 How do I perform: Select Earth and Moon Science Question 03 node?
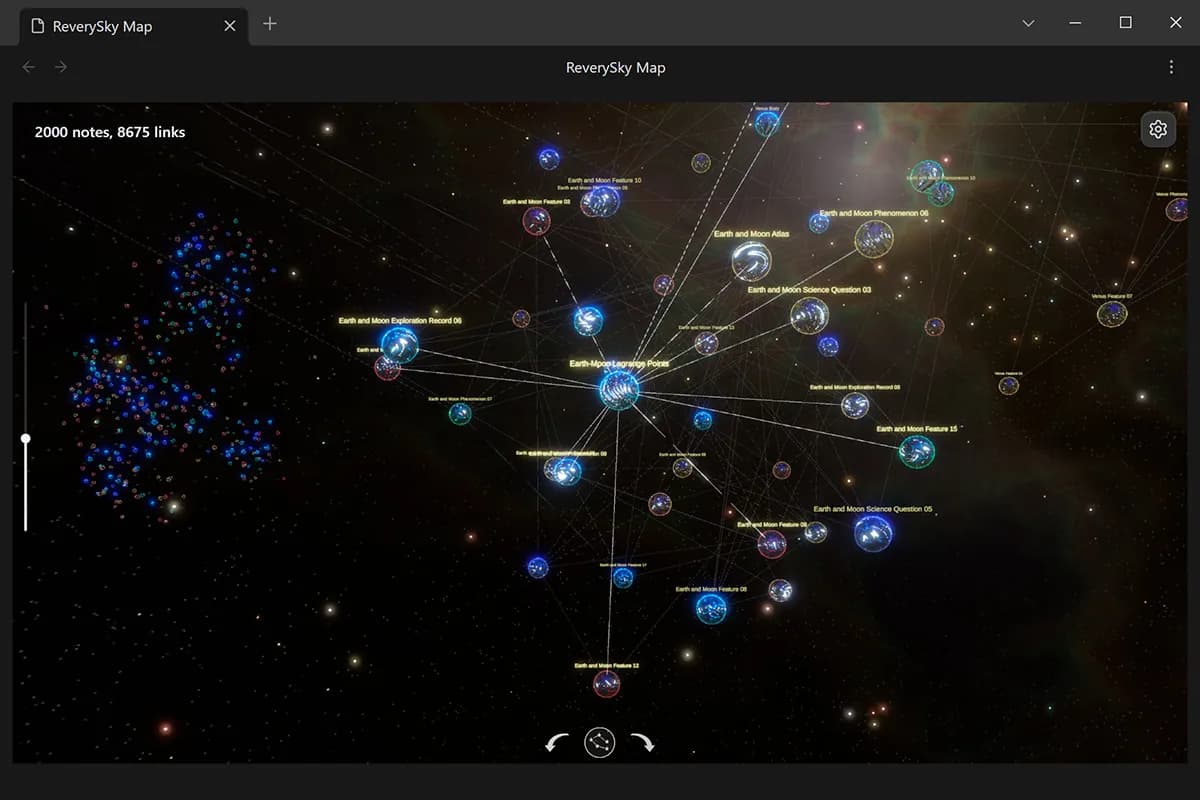tap(809, 315)
